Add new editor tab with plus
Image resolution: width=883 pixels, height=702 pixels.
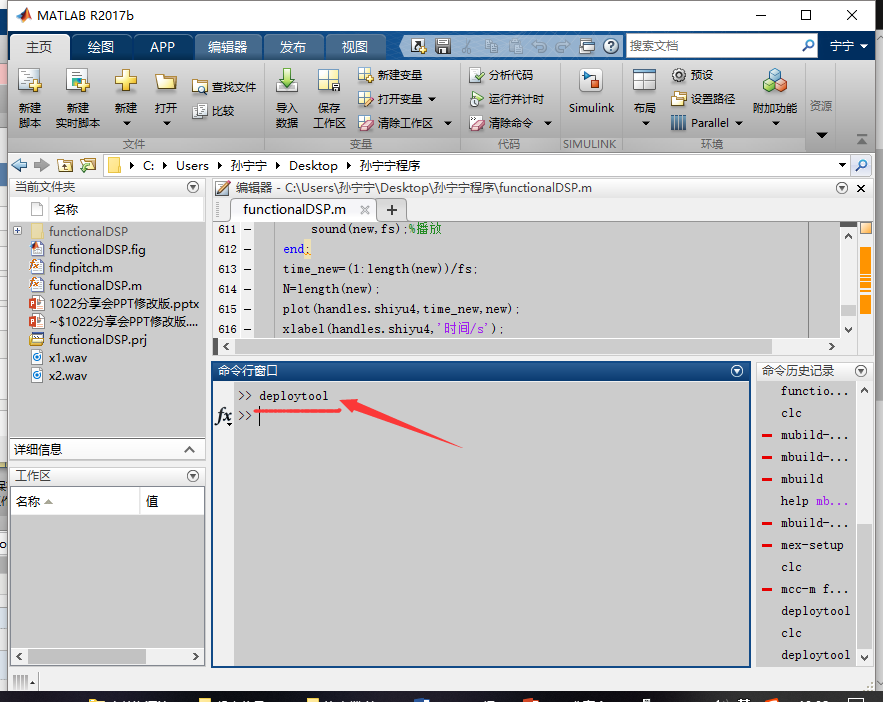point(392,210)
